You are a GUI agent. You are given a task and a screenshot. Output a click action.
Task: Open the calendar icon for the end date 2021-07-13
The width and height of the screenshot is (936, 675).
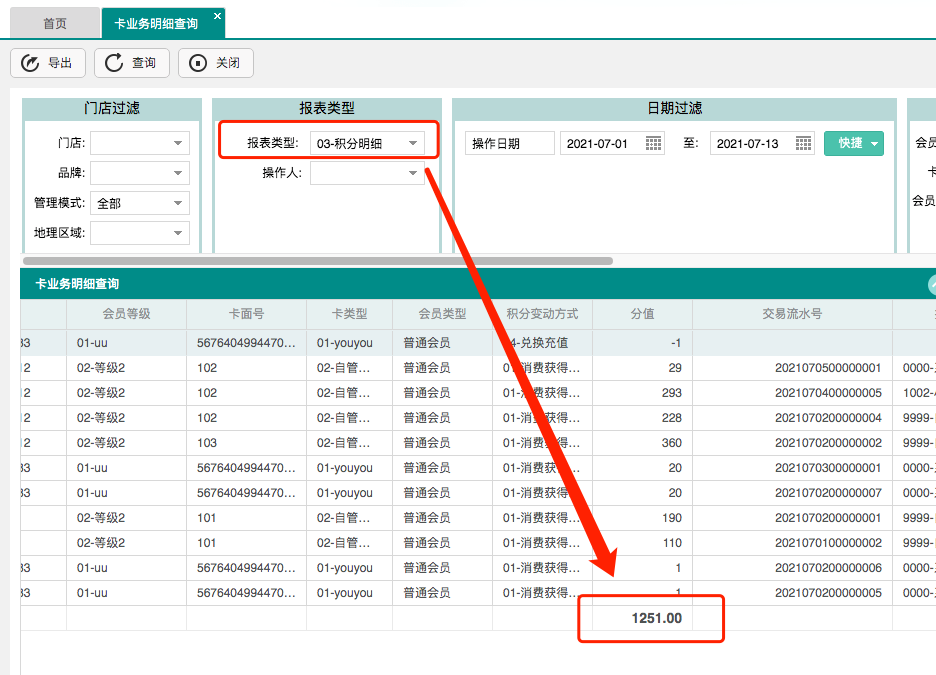pyautogui.click(x=803, y=142)
